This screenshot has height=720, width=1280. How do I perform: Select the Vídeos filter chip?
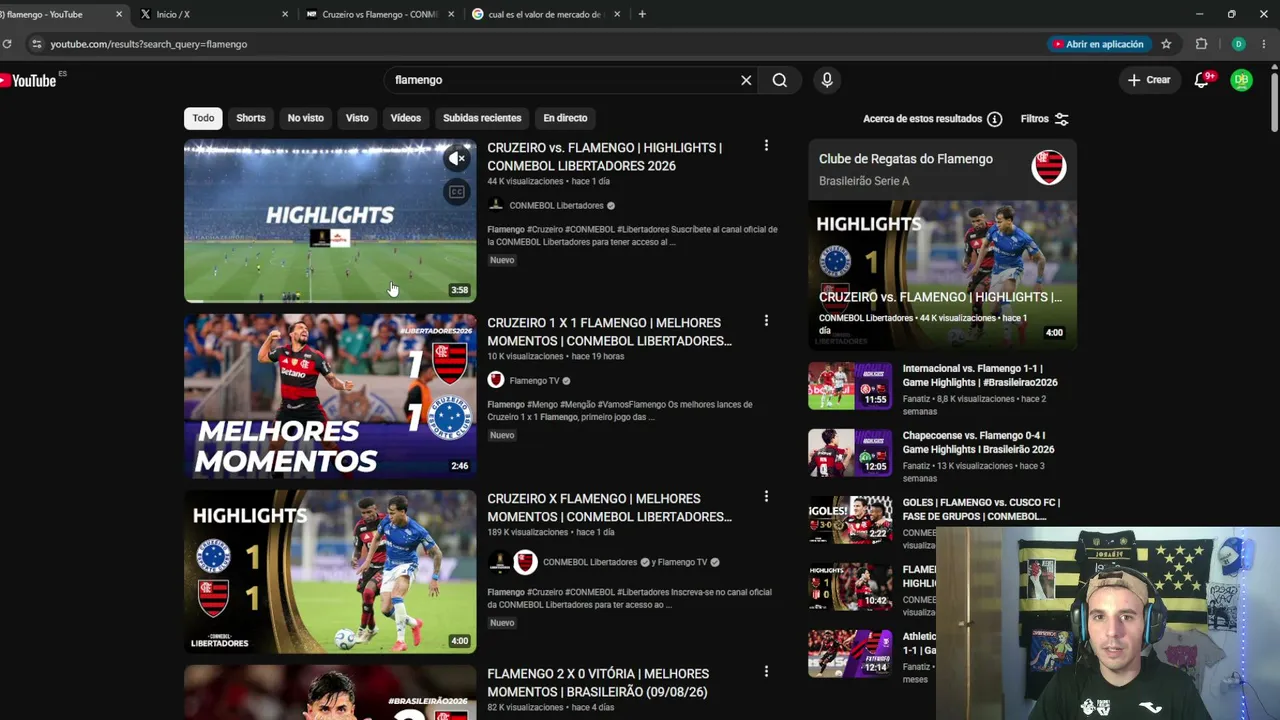click(405, 118)
